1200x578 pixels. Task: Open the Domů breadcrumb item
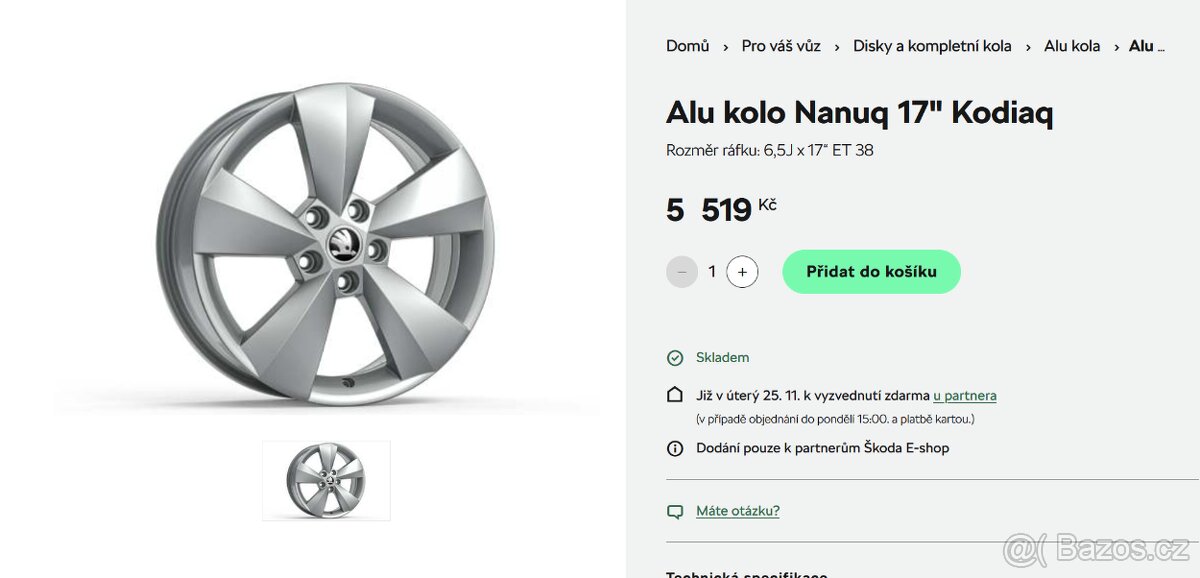[687, 46]
